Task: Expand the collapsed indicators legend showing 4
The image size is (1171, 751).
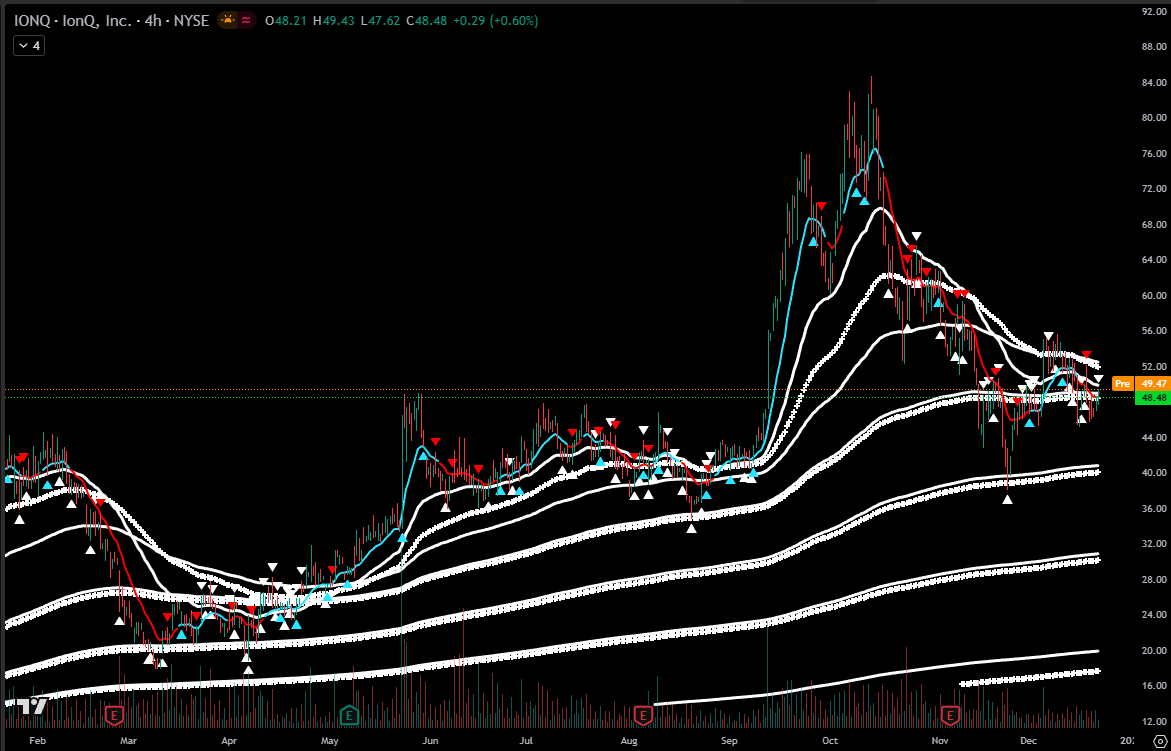Action: (x=29, y=46)
